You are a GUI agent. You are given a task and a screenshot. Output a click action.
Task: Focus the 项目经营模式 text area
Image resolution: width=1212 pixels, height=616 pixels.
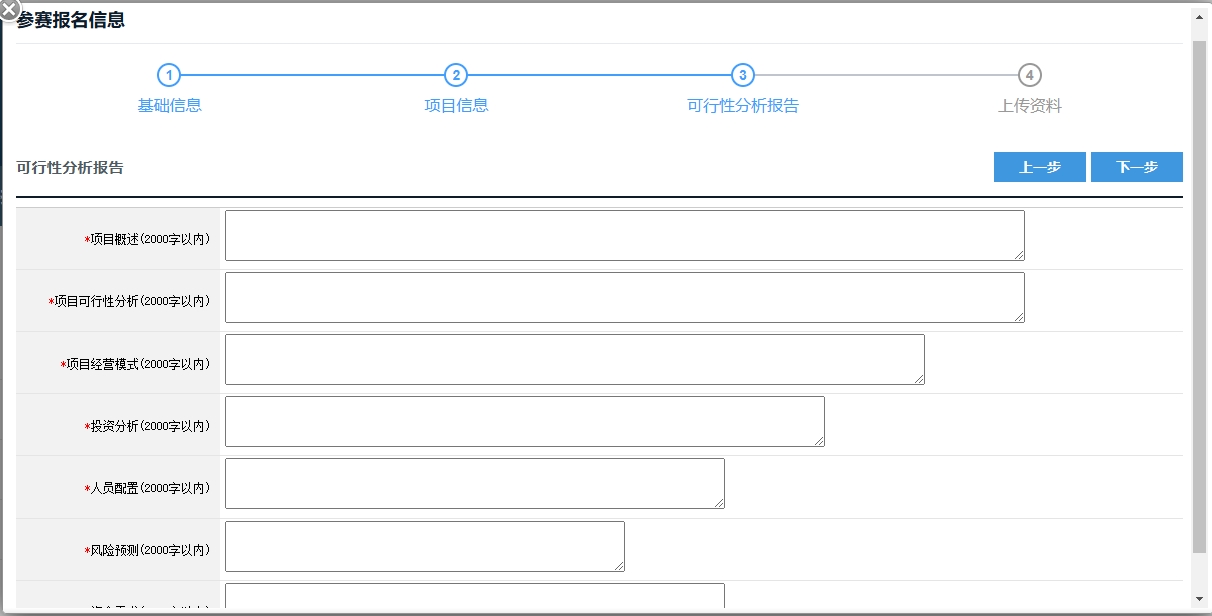tap(575, 360)
